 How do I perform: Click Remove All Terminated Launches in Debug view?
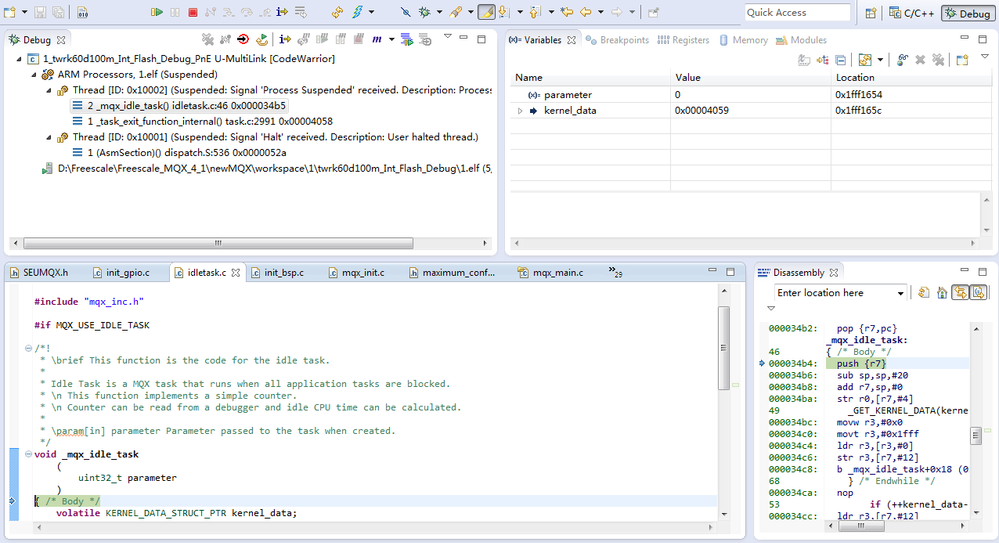[207, 40]
